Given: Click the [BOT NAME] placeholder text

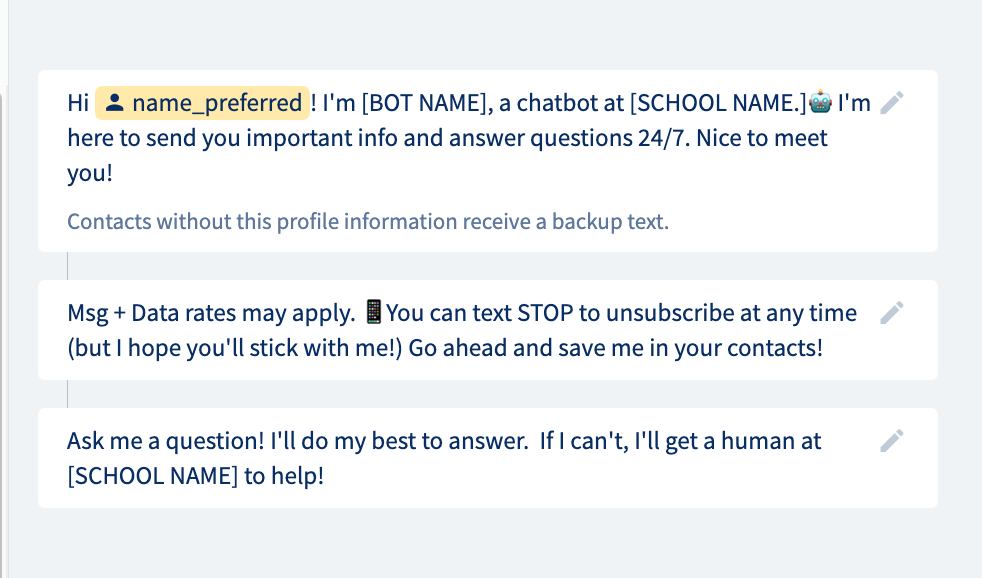Looking at the screenshot, I should click(424, 103).
